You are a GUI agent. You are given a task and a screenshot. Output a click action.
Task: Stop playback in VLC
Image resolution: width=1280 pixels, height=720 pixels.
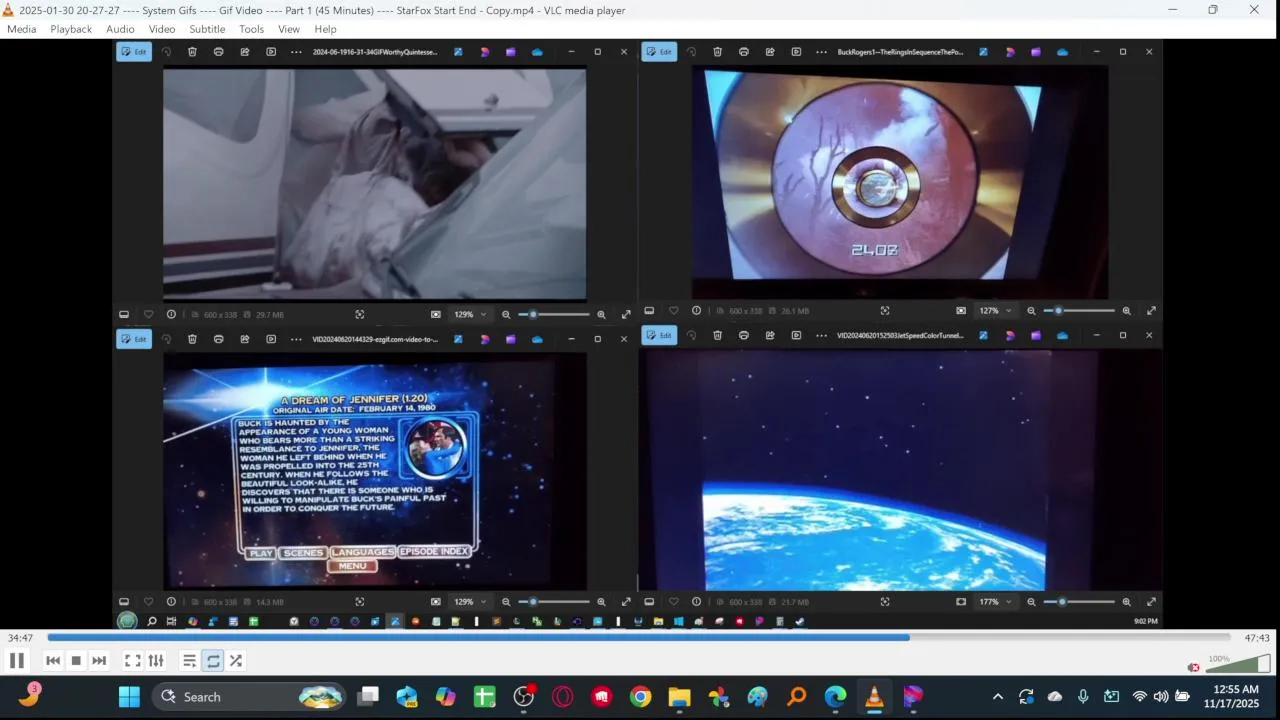(x=76, y=660)
